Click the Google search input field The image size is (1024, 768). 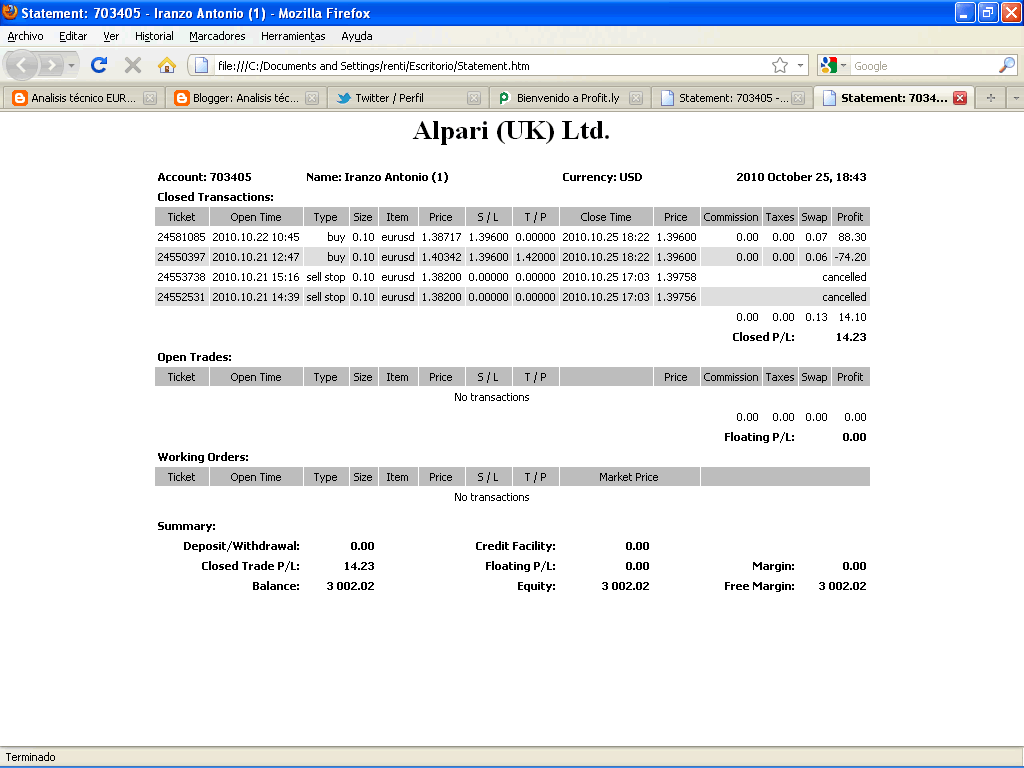[x=920, y=66]
